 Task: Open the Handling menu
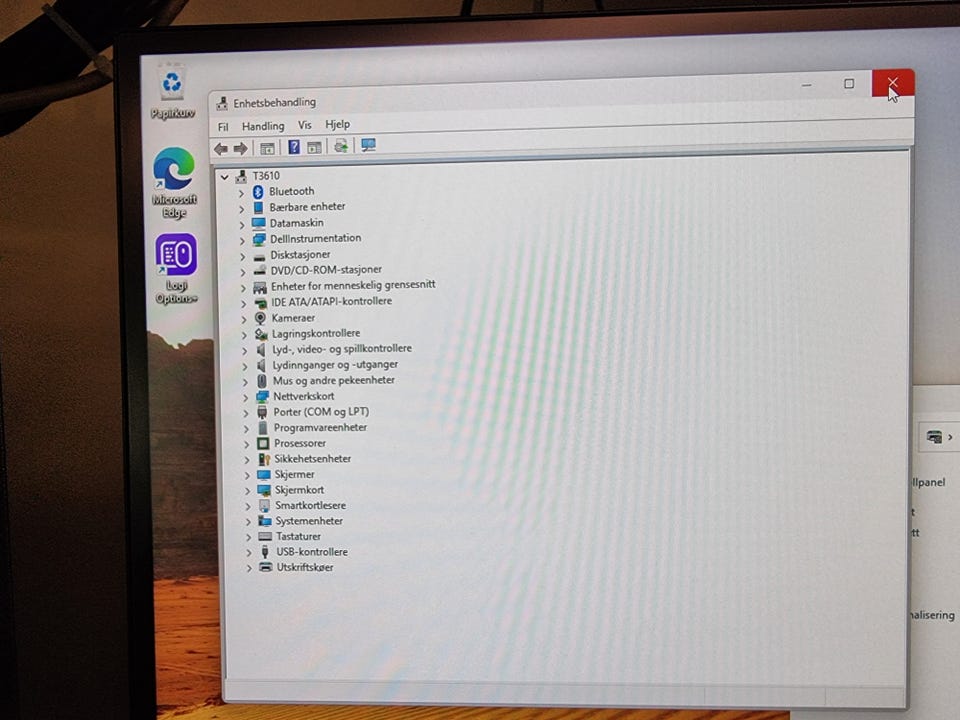tap(263, 126)
